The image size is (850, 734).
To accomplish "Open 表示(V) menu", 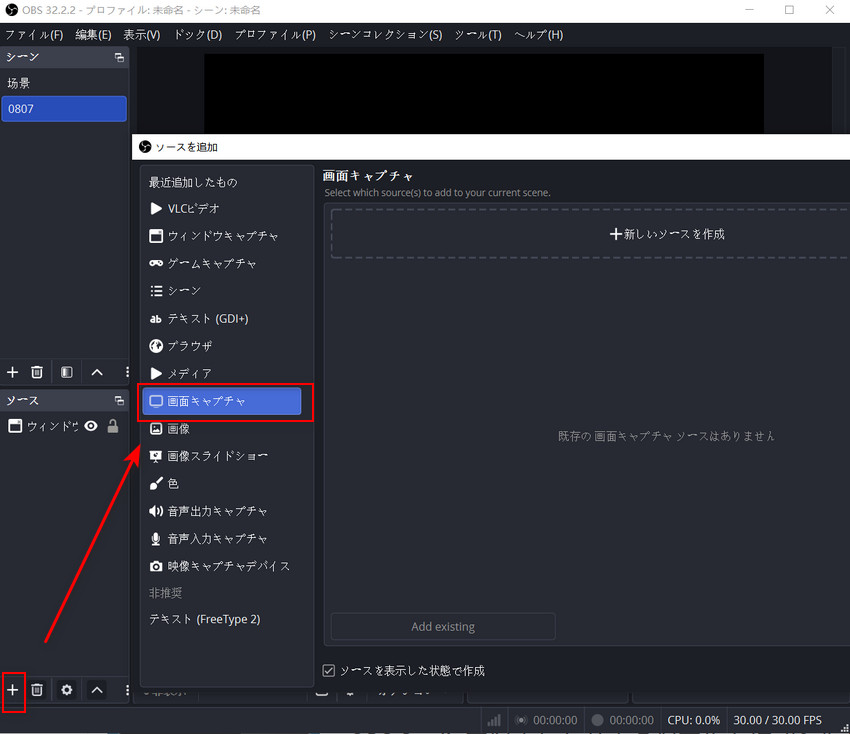I will click(x=141, y=35).
